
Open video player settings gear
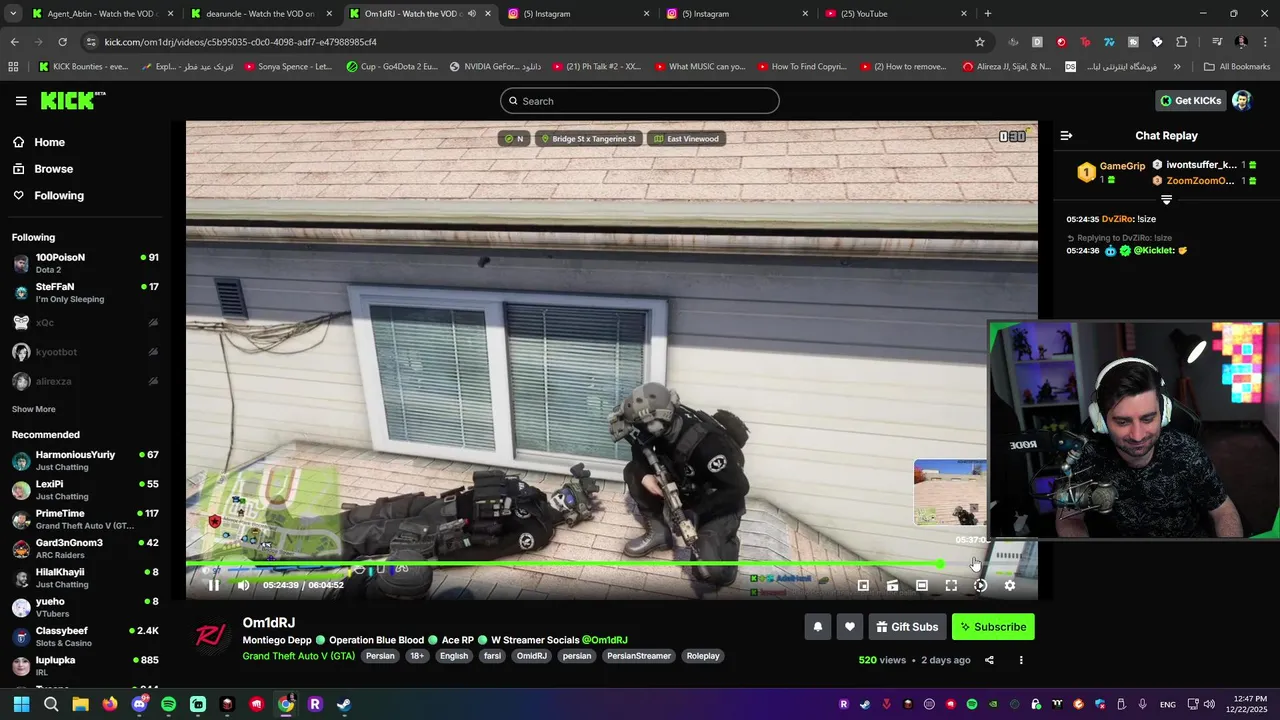point(1009,585)
